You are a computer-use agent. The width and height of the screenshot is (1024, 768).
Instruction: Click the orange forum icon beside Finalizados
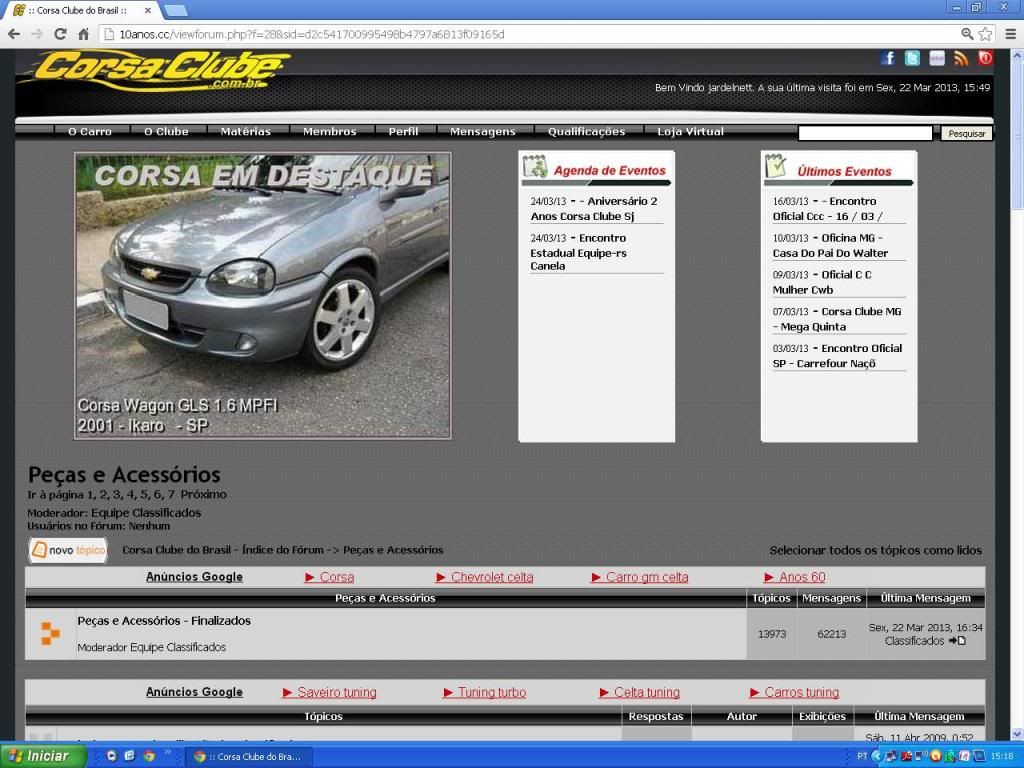click(x=50, y=633)
